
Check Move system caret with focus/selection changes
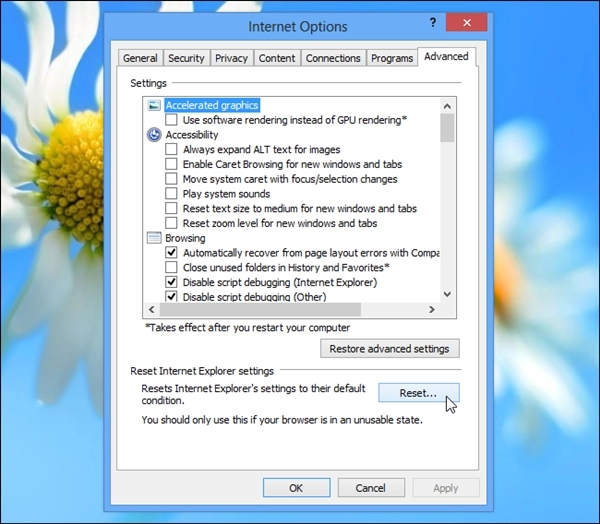click(x=171, y=179)
